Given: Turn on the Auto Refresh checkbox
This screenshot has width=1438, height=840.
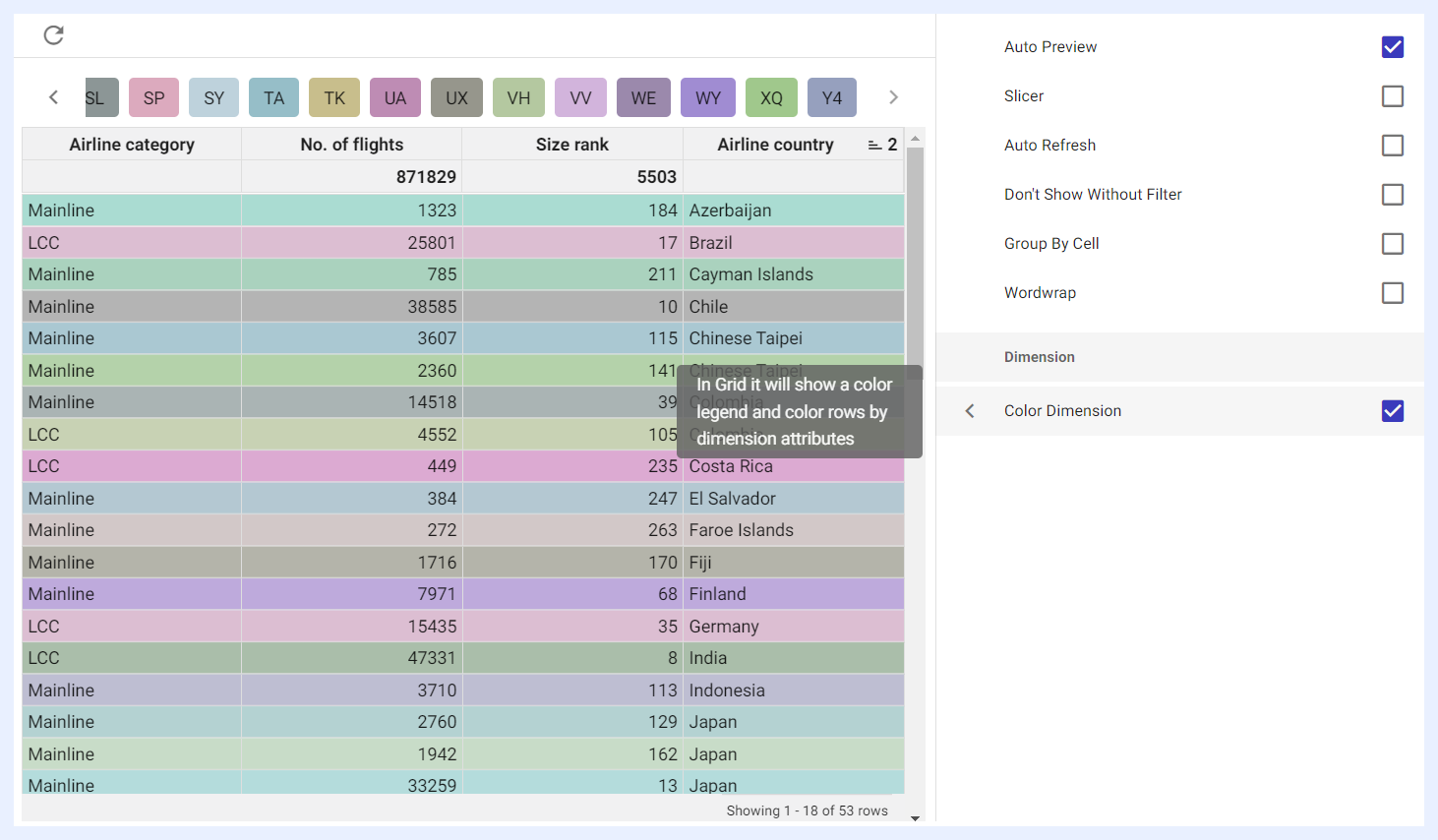Looking at the screenshot, I should pyautogui.click(x=1393, y=146).
